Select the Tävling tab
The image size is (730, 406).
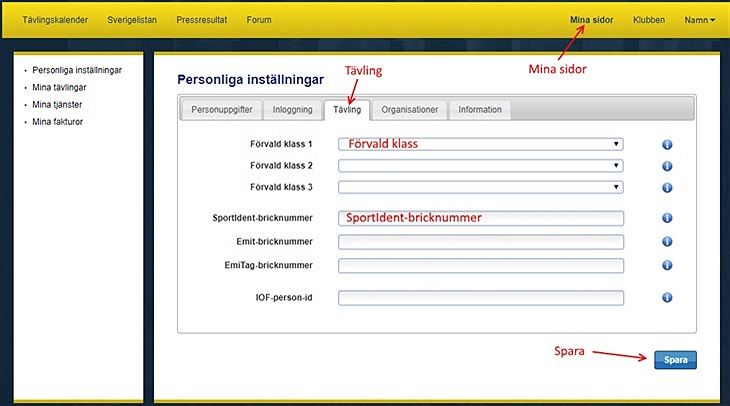[x=347, y=110]
